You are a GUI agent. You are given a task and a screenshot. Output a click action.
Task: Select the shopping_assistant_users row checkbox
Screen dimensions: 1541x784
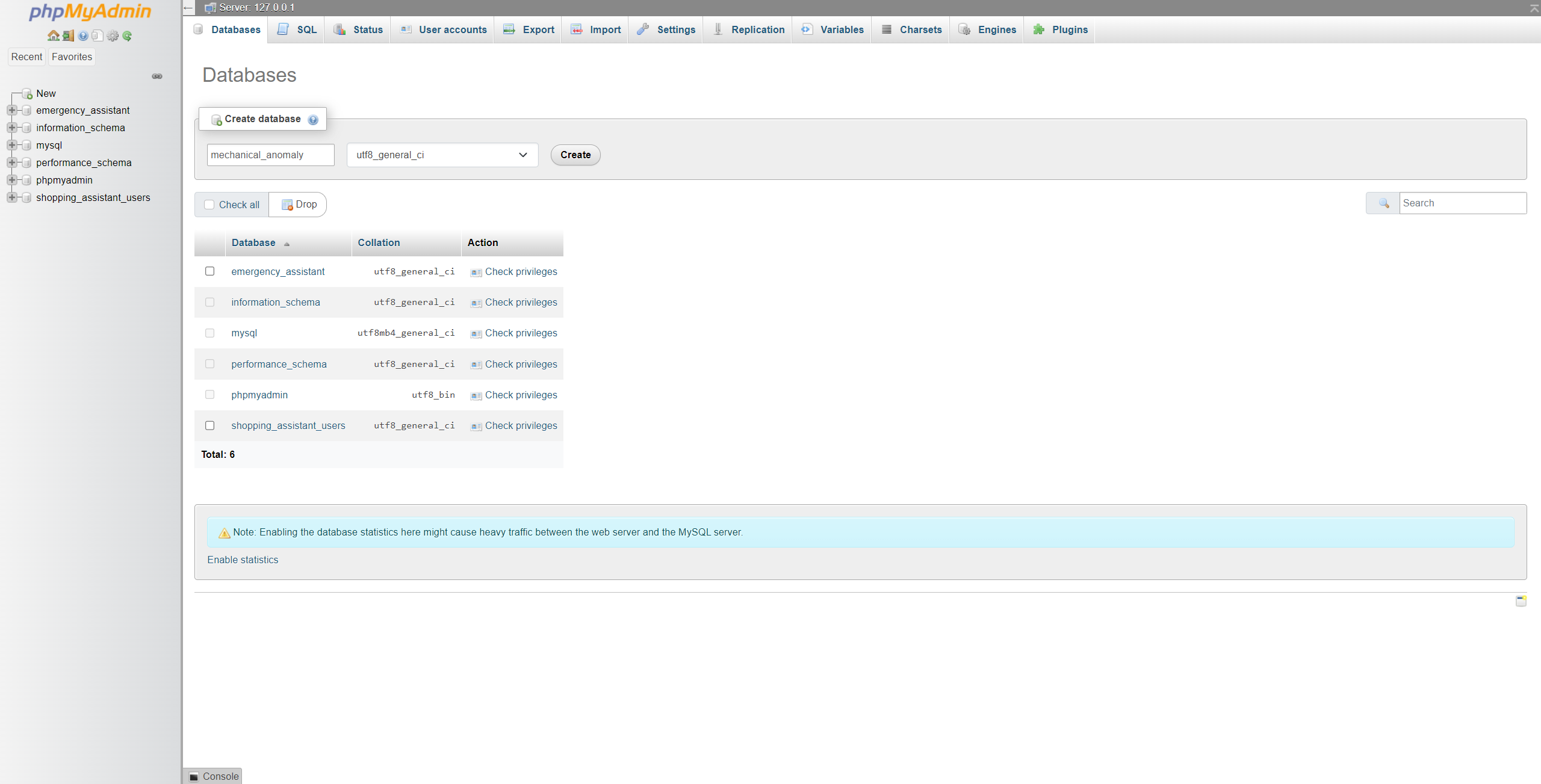pos(209,425)
